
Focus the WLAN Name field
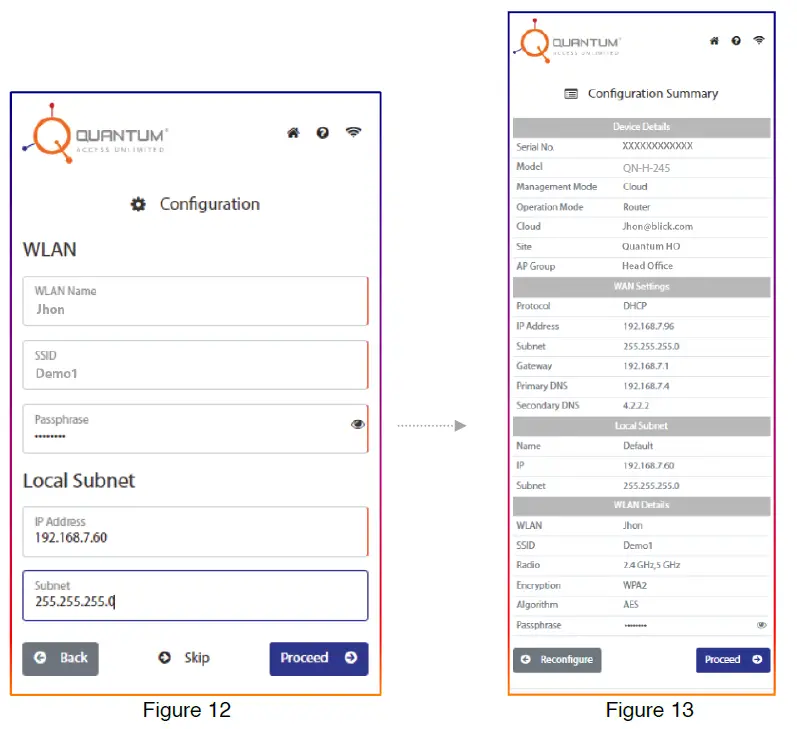click(195, 301)
